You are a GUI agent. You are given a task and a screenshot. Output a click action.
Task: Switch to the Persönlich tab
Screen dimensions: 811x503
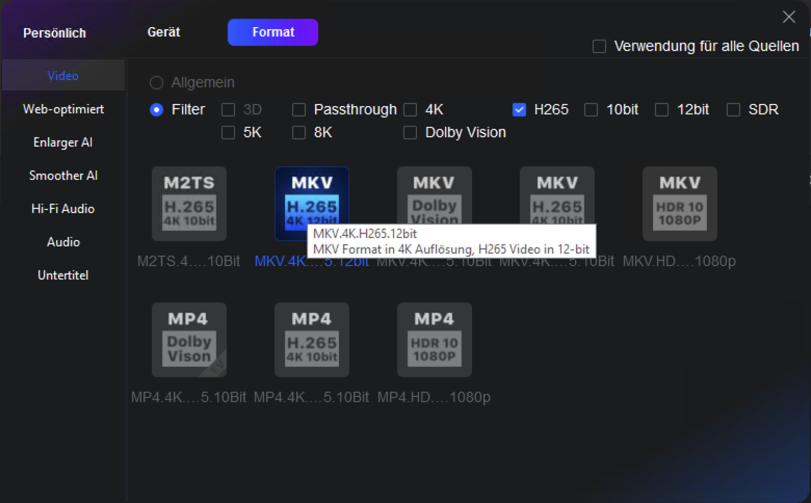(54, 33)
